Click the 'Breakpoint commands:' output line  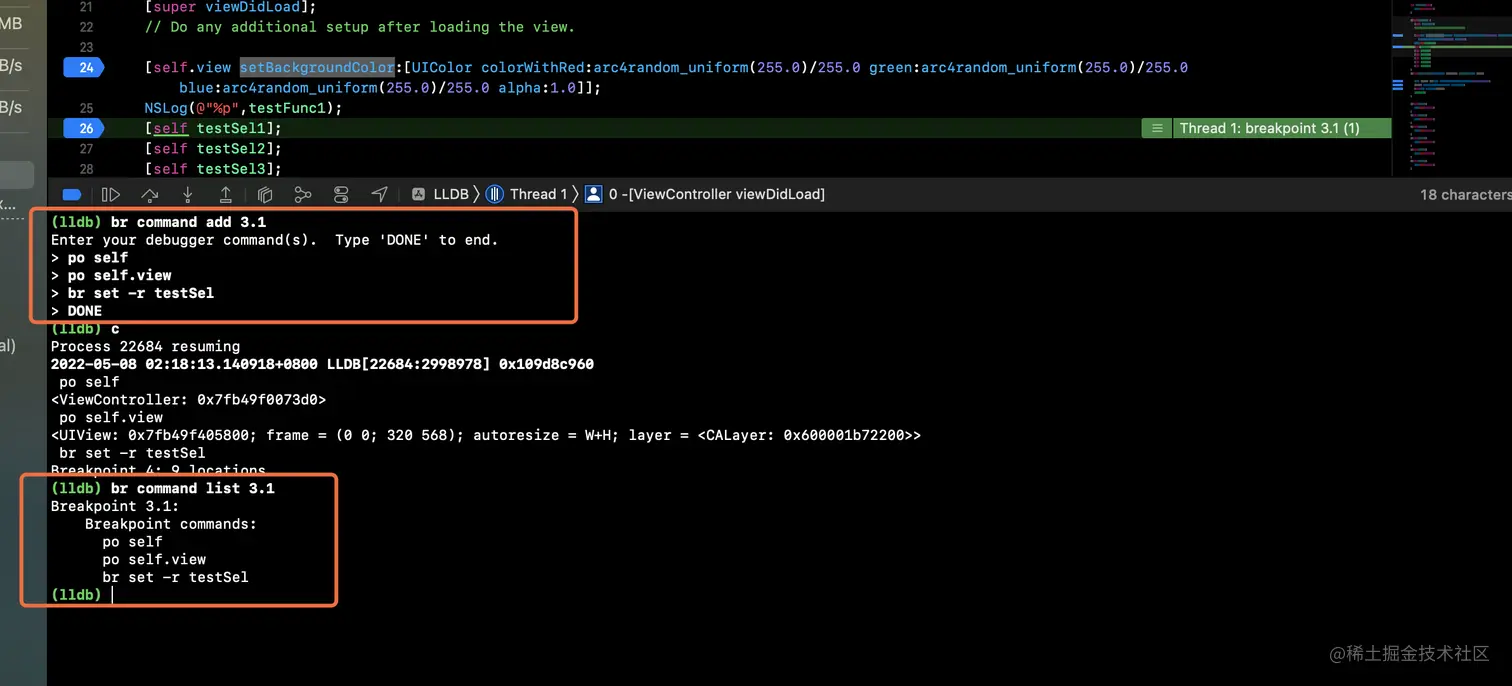[171, 524]
